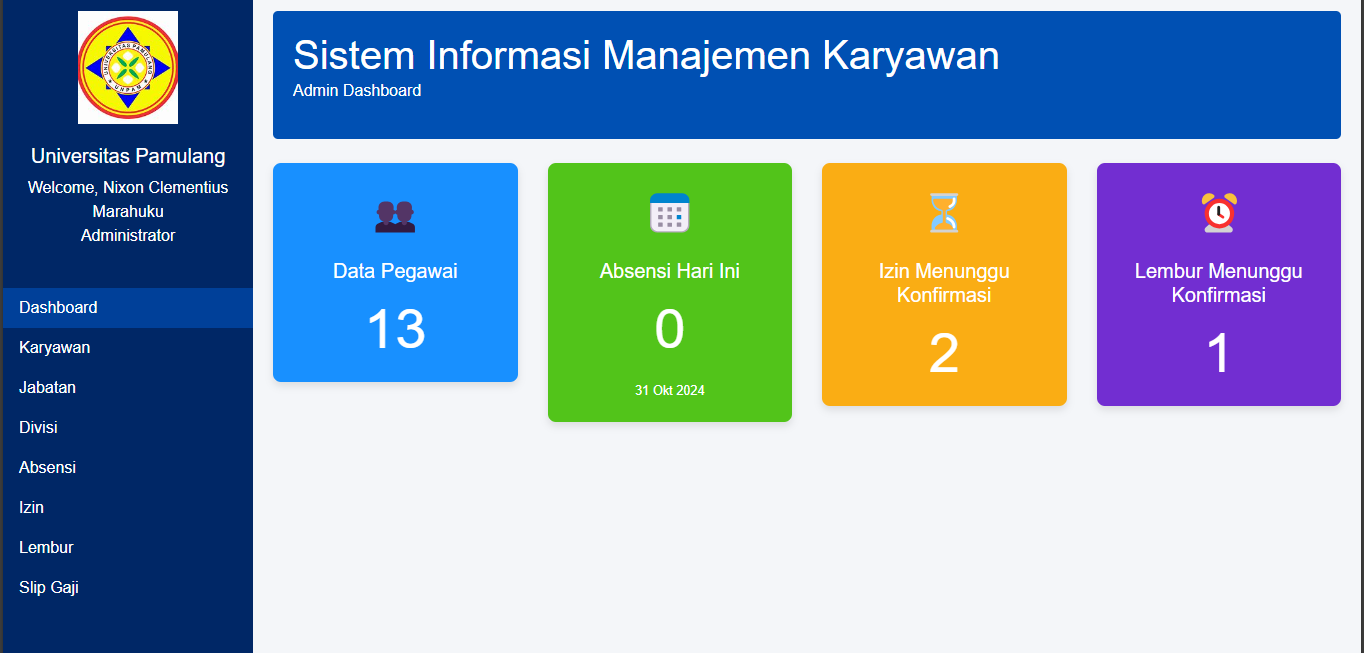Click the 31 Okt 2024 date label
The image size is (1364, 653).
[669, 390]
